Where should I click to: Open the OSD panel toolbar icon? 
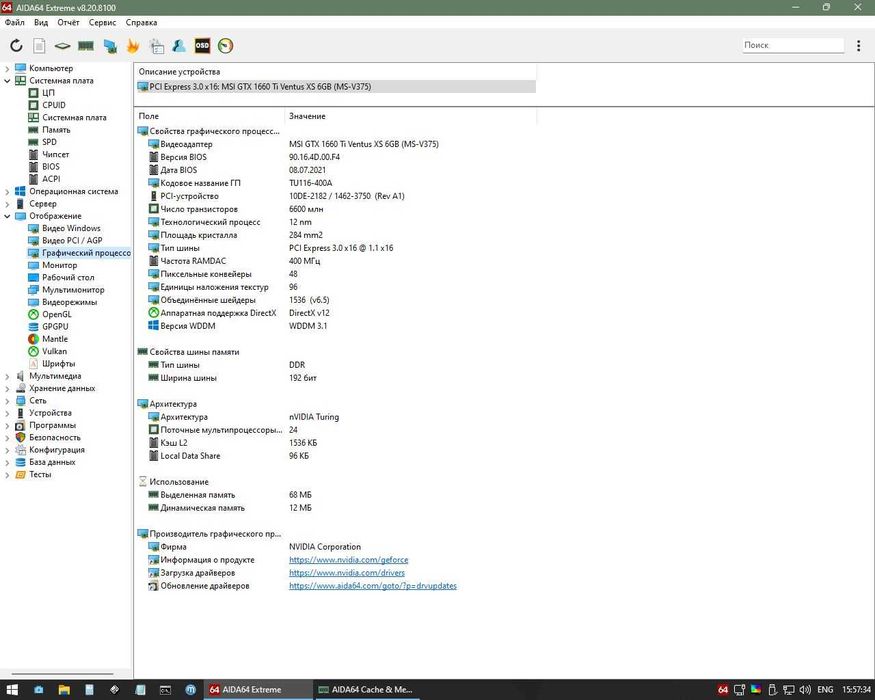point(202,46)
